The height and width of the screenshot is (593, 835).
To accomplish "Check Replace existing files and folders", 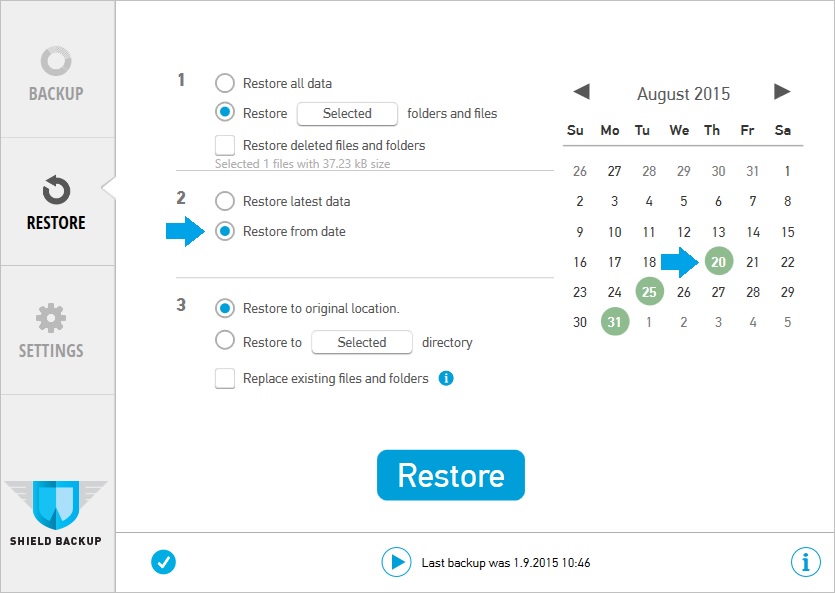I will (225, 378).
